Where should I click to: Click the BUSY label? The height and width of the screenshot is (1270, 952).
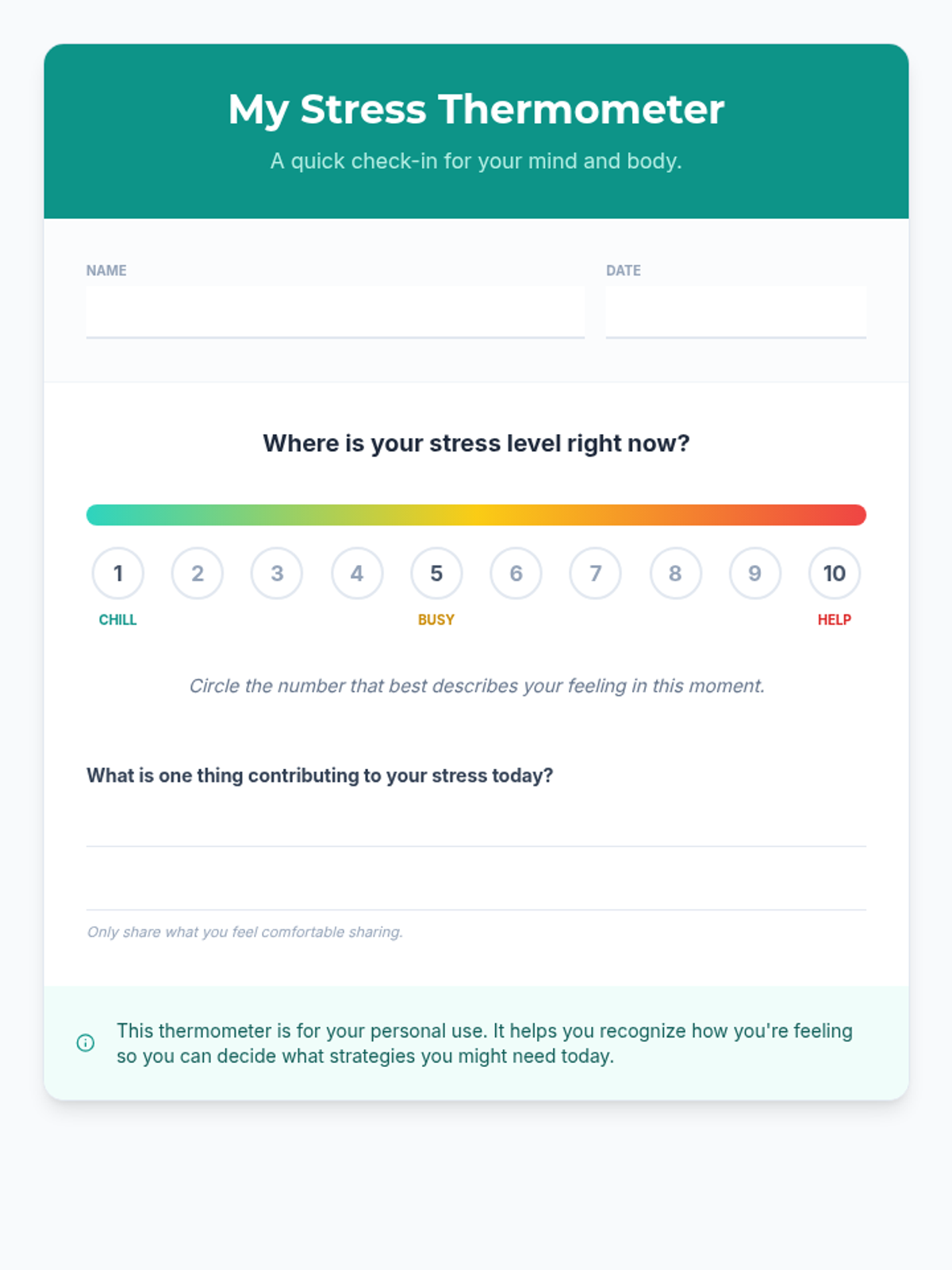click(x=436, y=620)
